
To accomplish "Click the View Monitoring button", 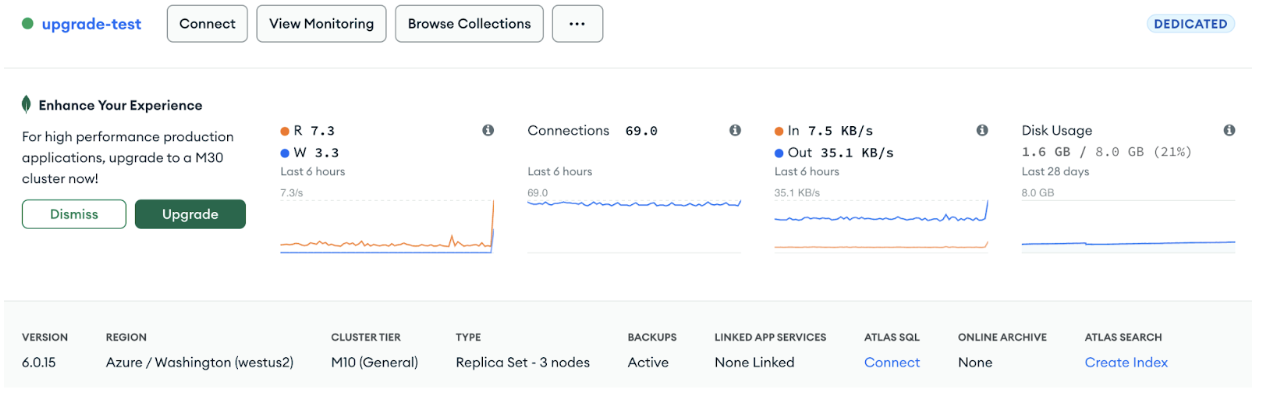I will (321, 24).
